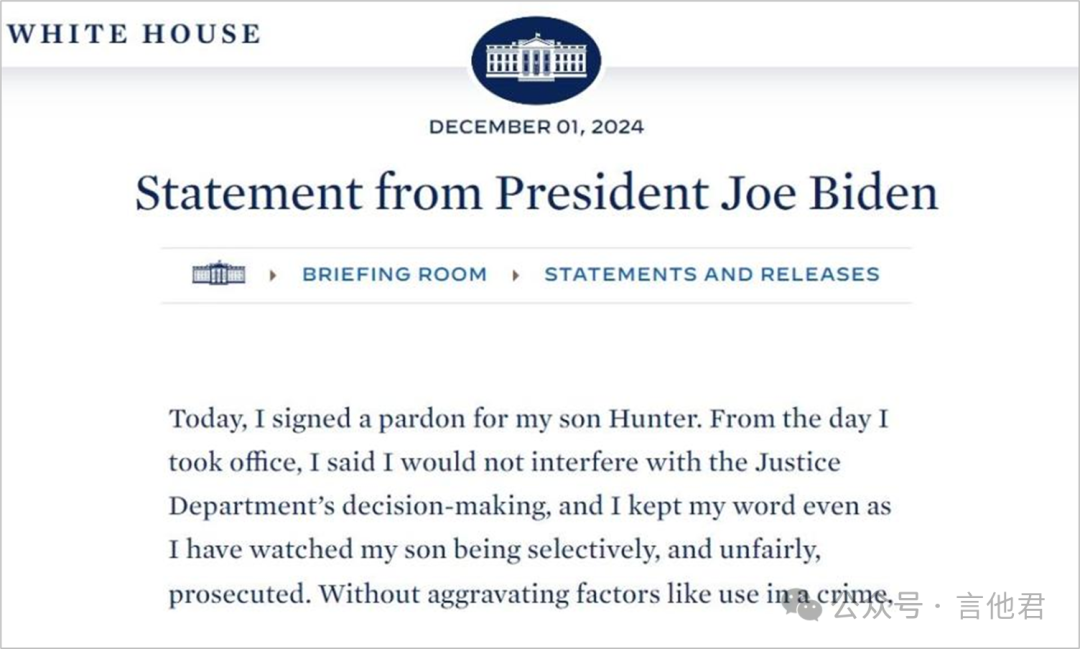Click the WeChat bubble watermark icon
Image resolution: width=1080 pixels, height=649 pixels.
802,604
